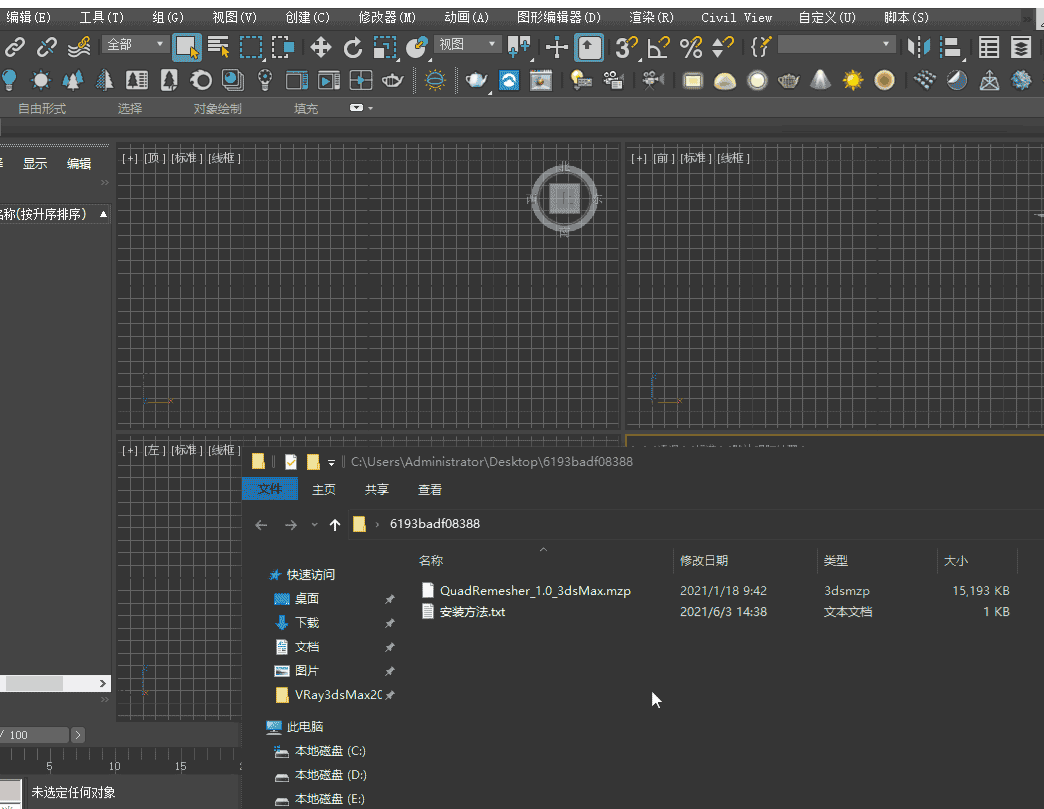Viewport: 1044px width, 809px height.
Task: Open the 视图 reference coordinate dropdown
Action: (x=467, y=44)
